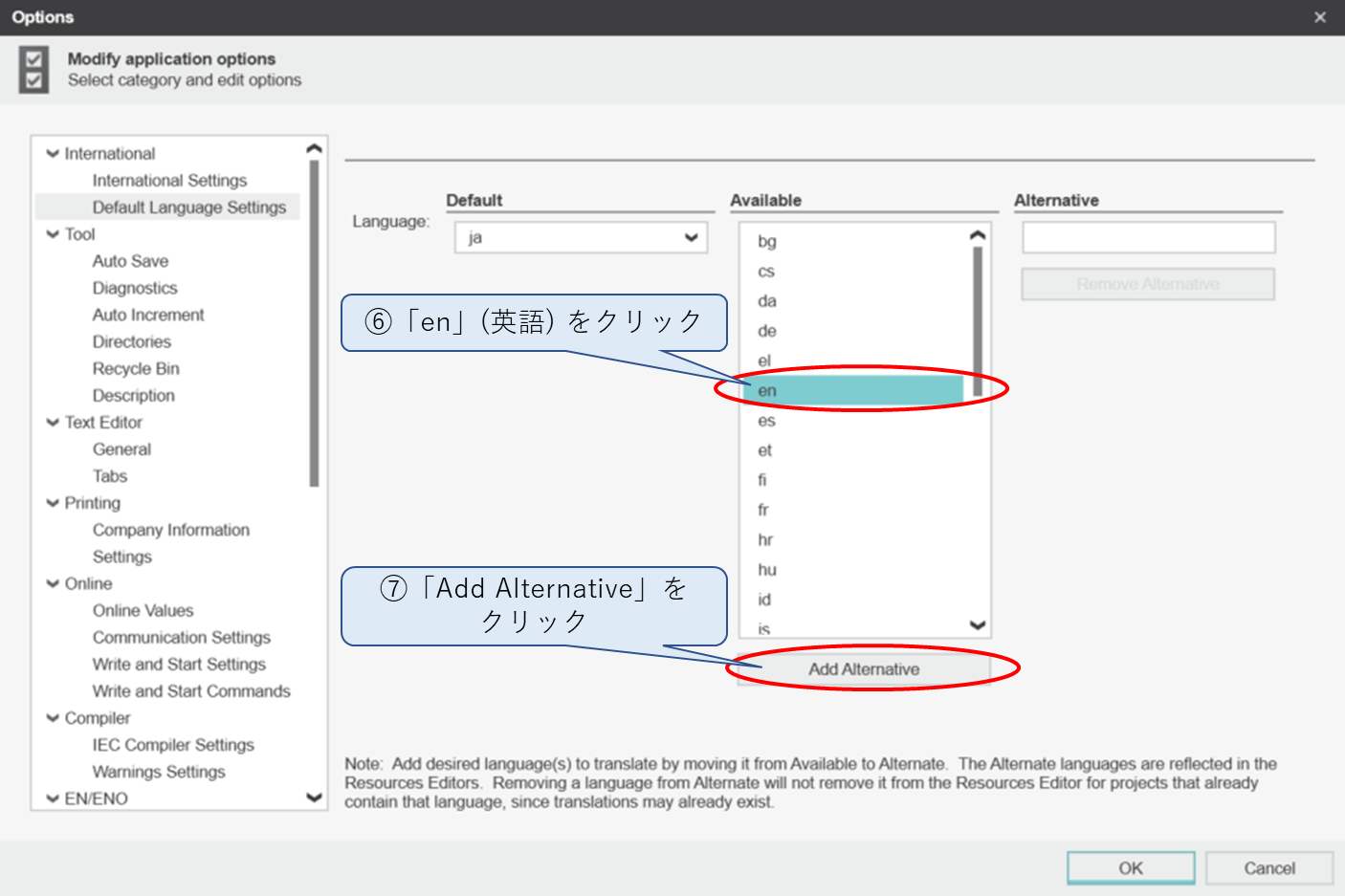Collapse the Printing section
Screen dimensions: 1345x896
click(x=55, y=502)
